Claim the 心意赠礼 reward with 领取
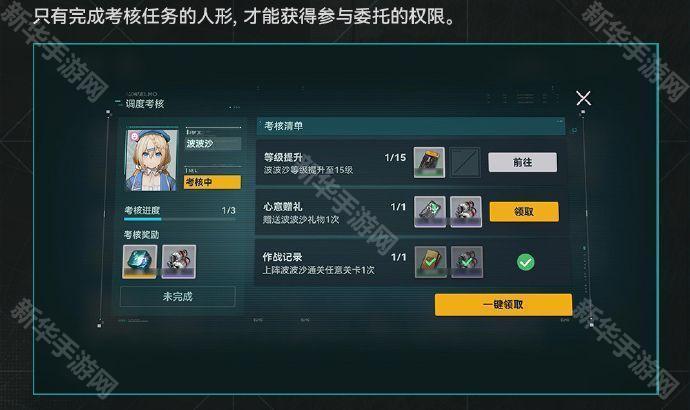The width and height of the screenshot is (690, 410). (x=524, y=212)
